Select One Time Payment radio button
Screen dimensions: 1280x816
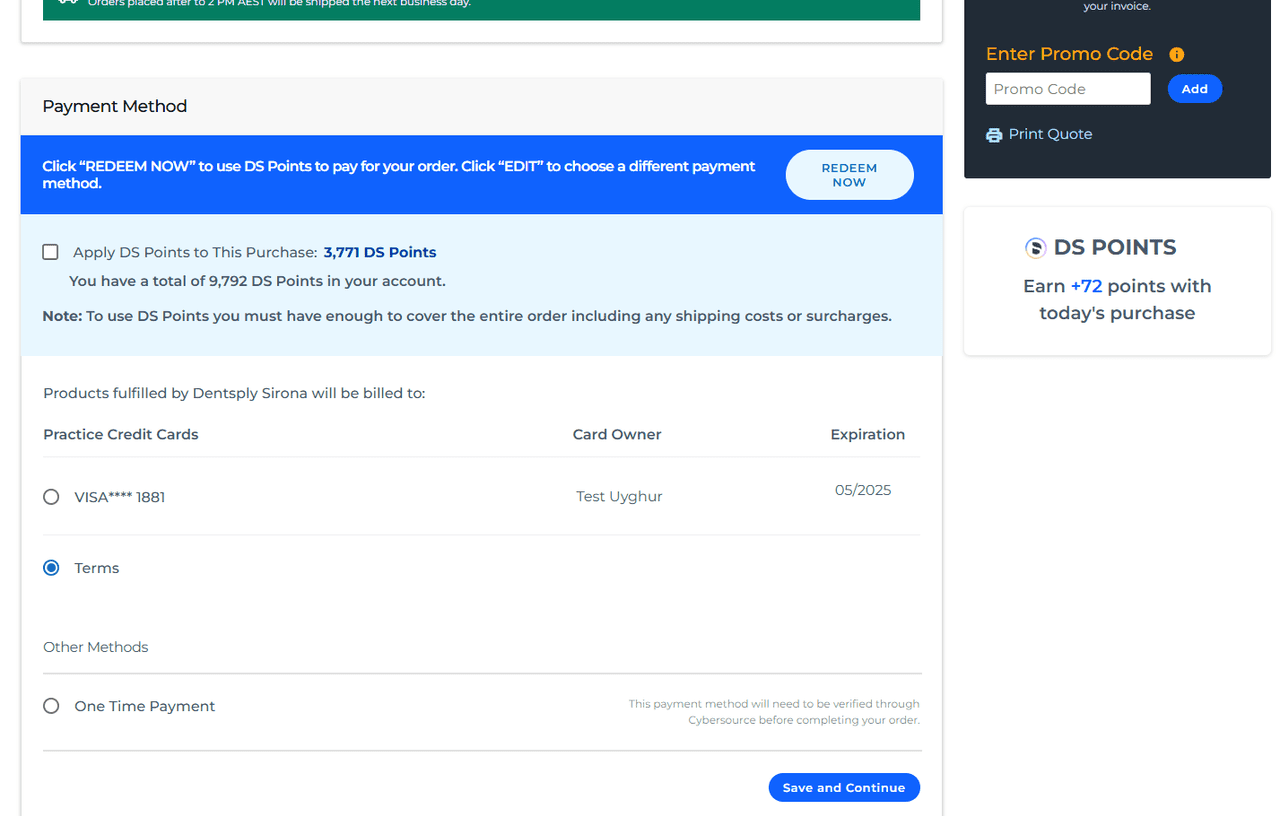(51, 706)
